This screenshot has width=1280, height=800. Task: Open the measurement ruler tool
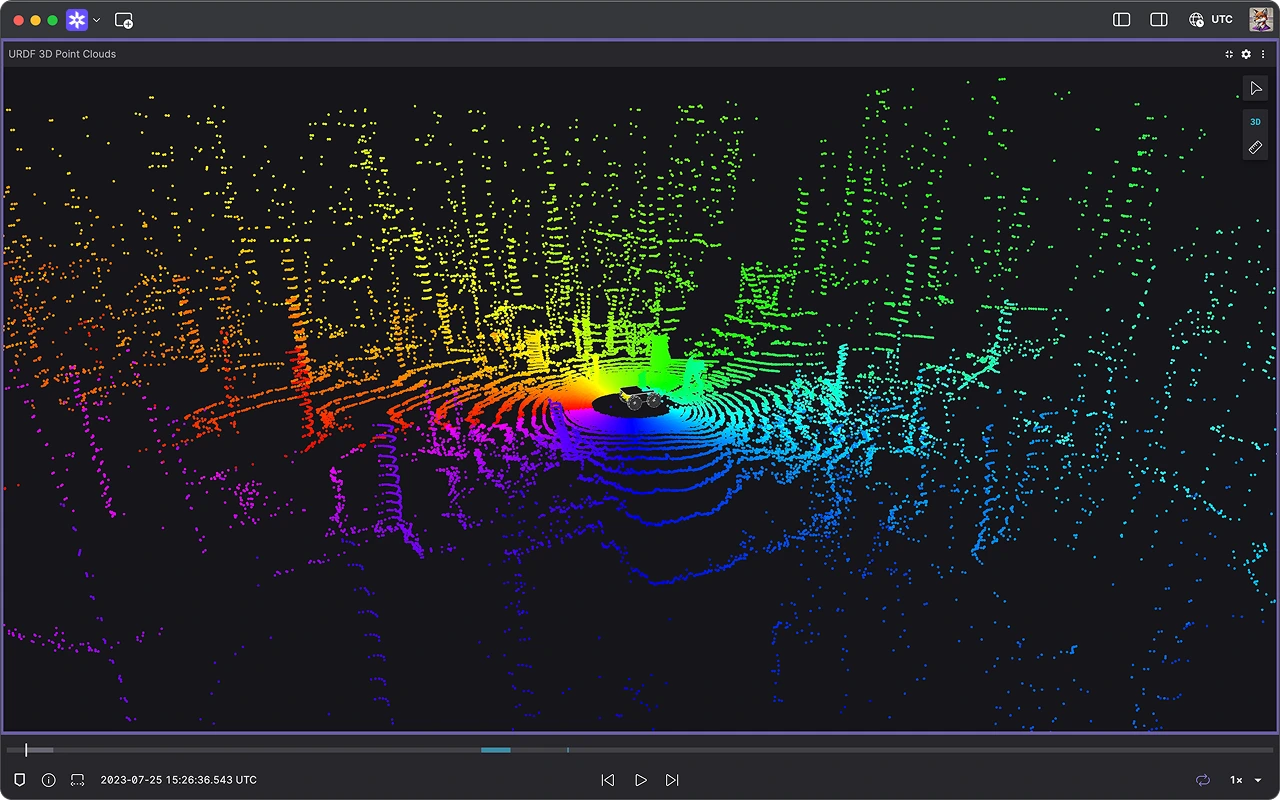tap(1256, 147)
